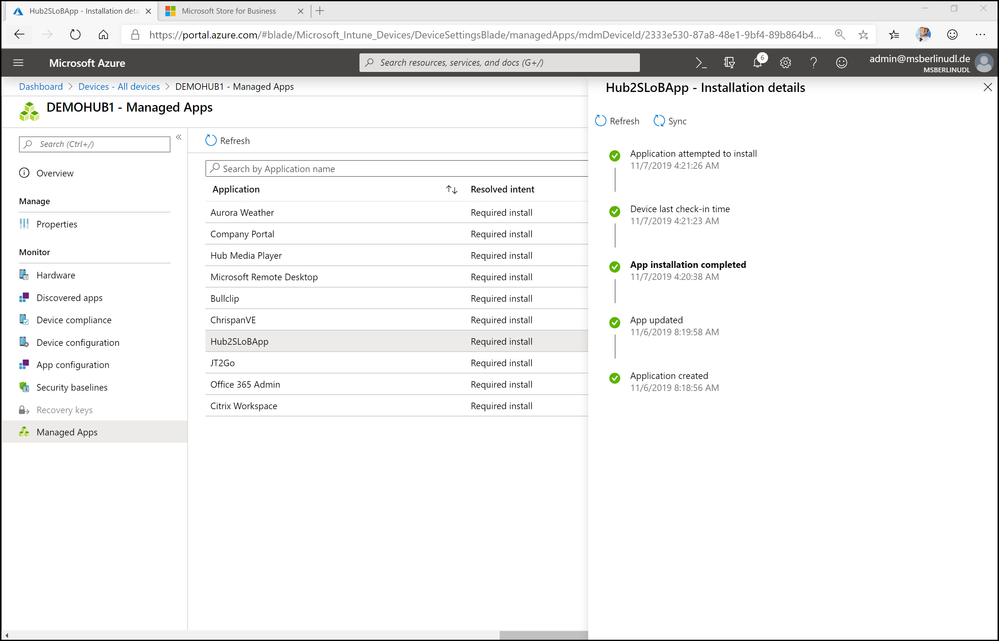Image resolution: width=999 pixels, height=641 pixels.
Task: Go back with the browser back arrow
Action: pyautogui.click(x=19, y=34)
